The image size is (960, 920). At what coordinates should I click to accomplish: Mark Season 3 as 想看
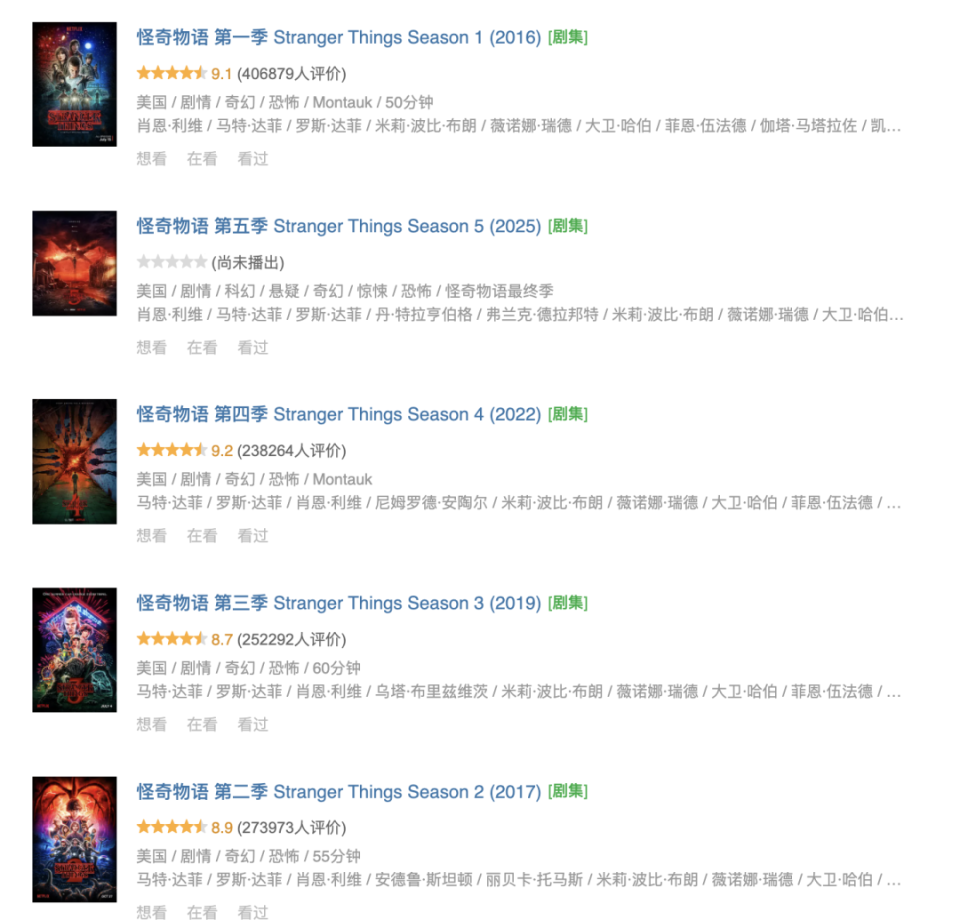151,725
